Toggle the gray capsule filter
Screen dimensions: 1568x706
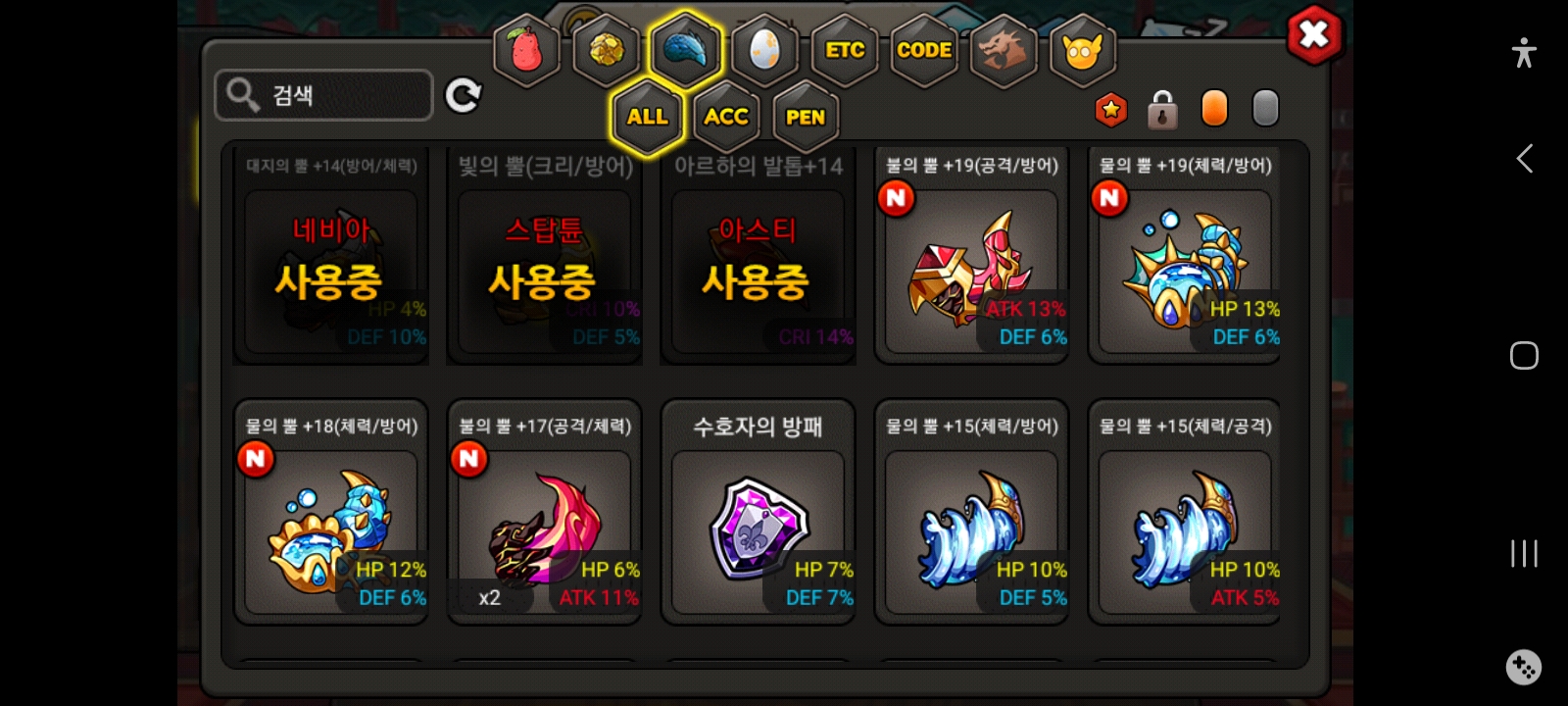(x=1265, y=108)
